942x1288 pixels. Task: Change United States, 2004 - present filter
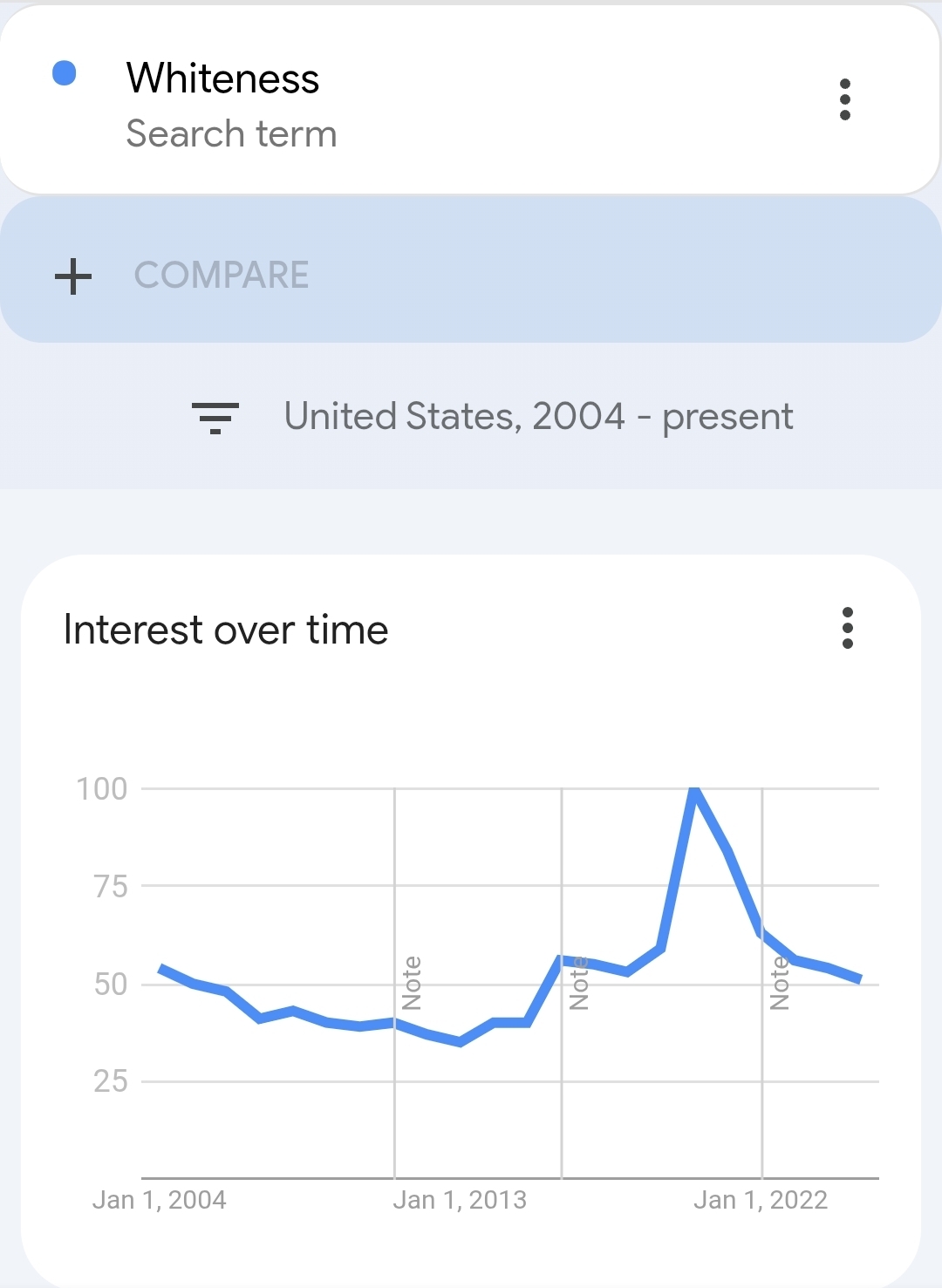(x=538, y=417)
